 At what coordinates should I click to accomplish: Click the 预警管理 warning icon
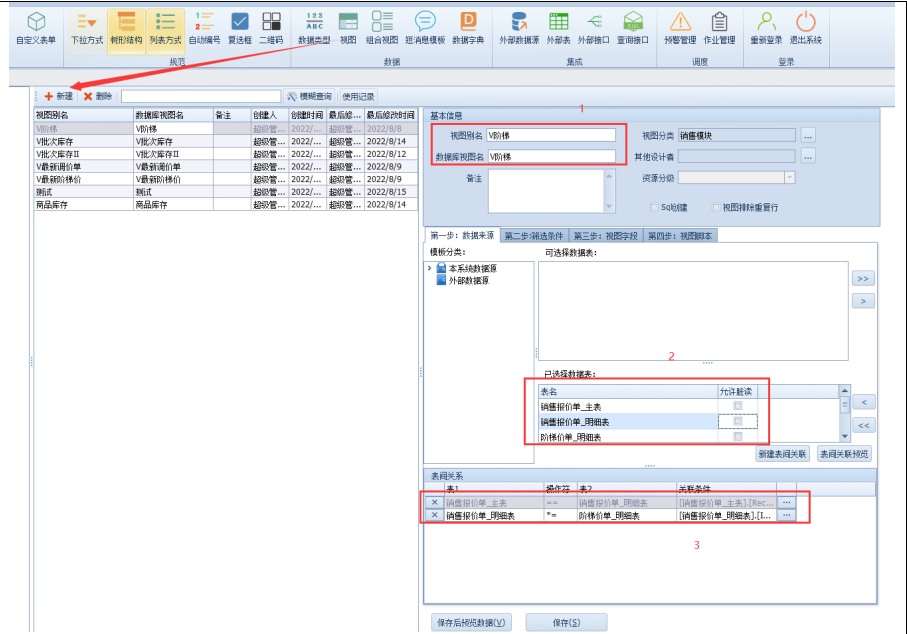(680, 27)
